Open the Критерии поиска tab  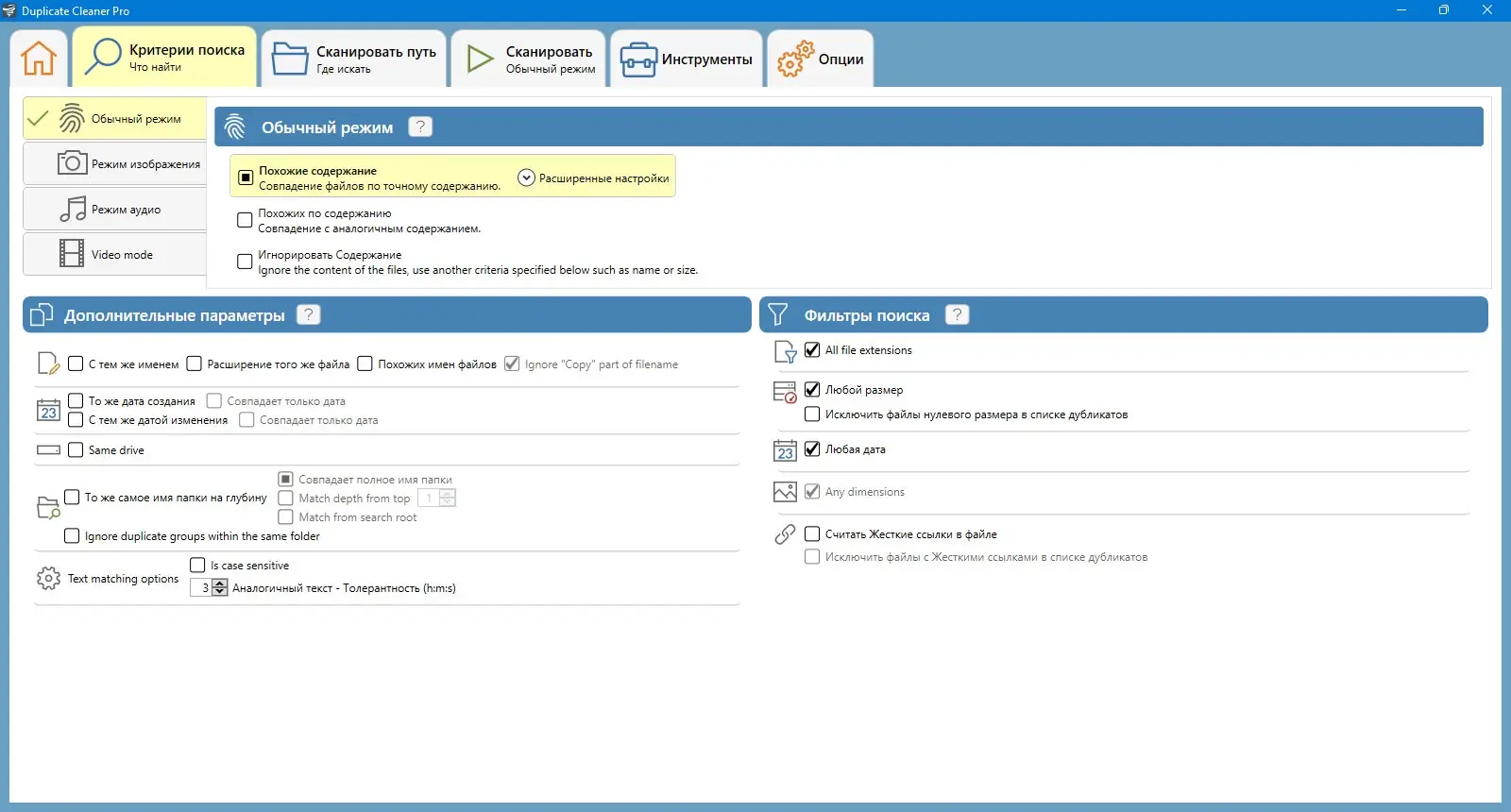pyautogui.click(x=165, y=58)
